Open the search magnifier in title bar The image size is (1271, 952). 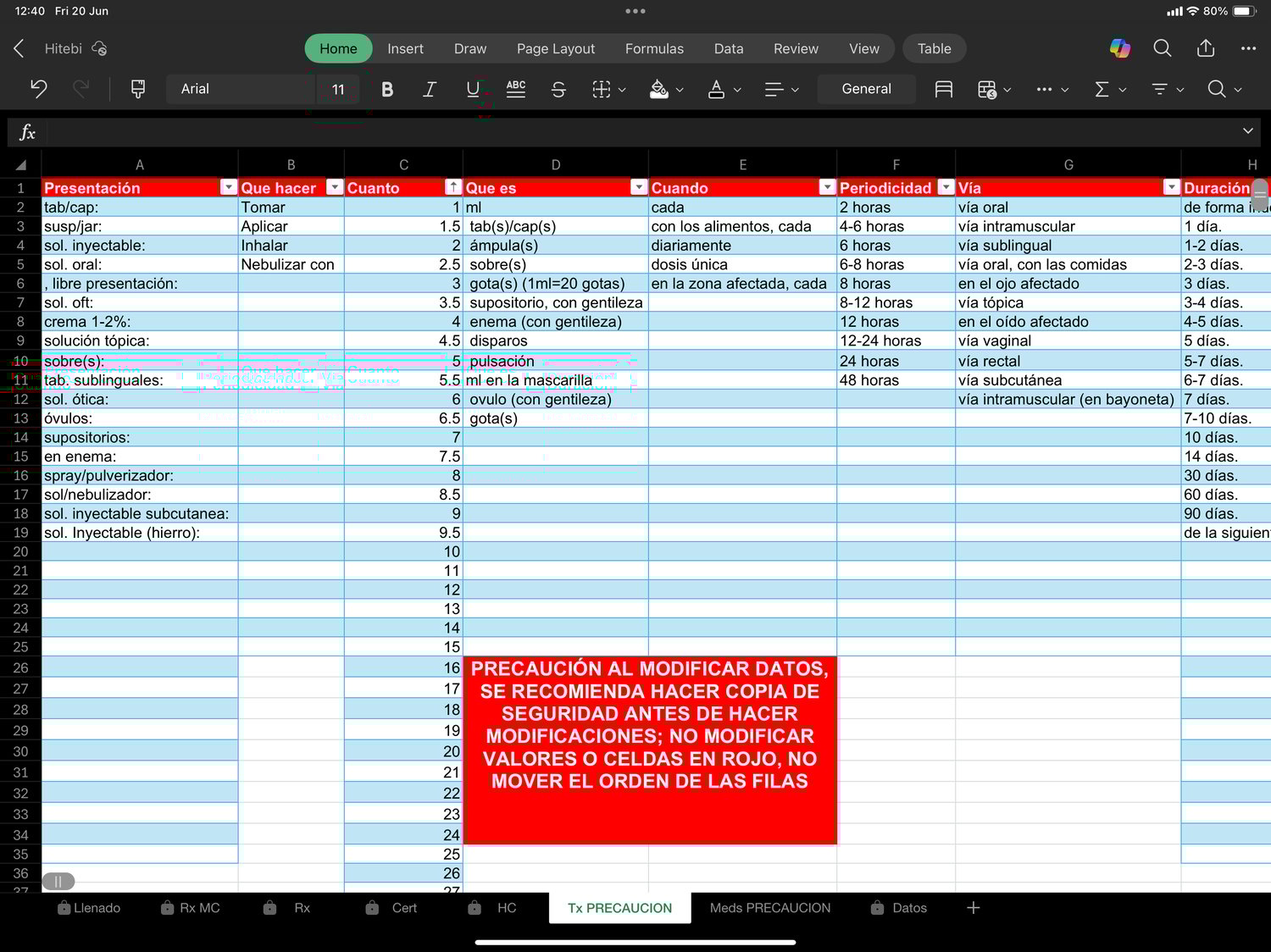1163,48
